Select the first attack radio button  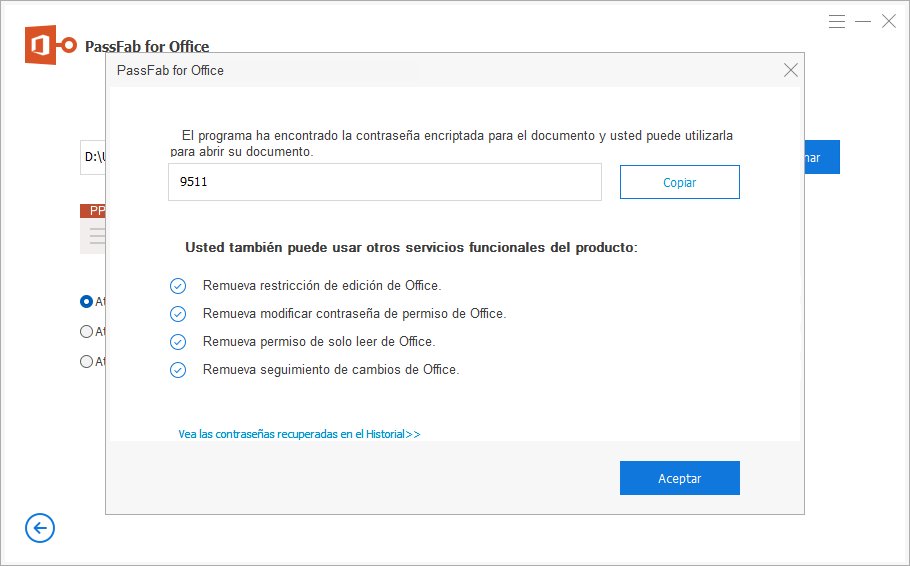[86, 301]
